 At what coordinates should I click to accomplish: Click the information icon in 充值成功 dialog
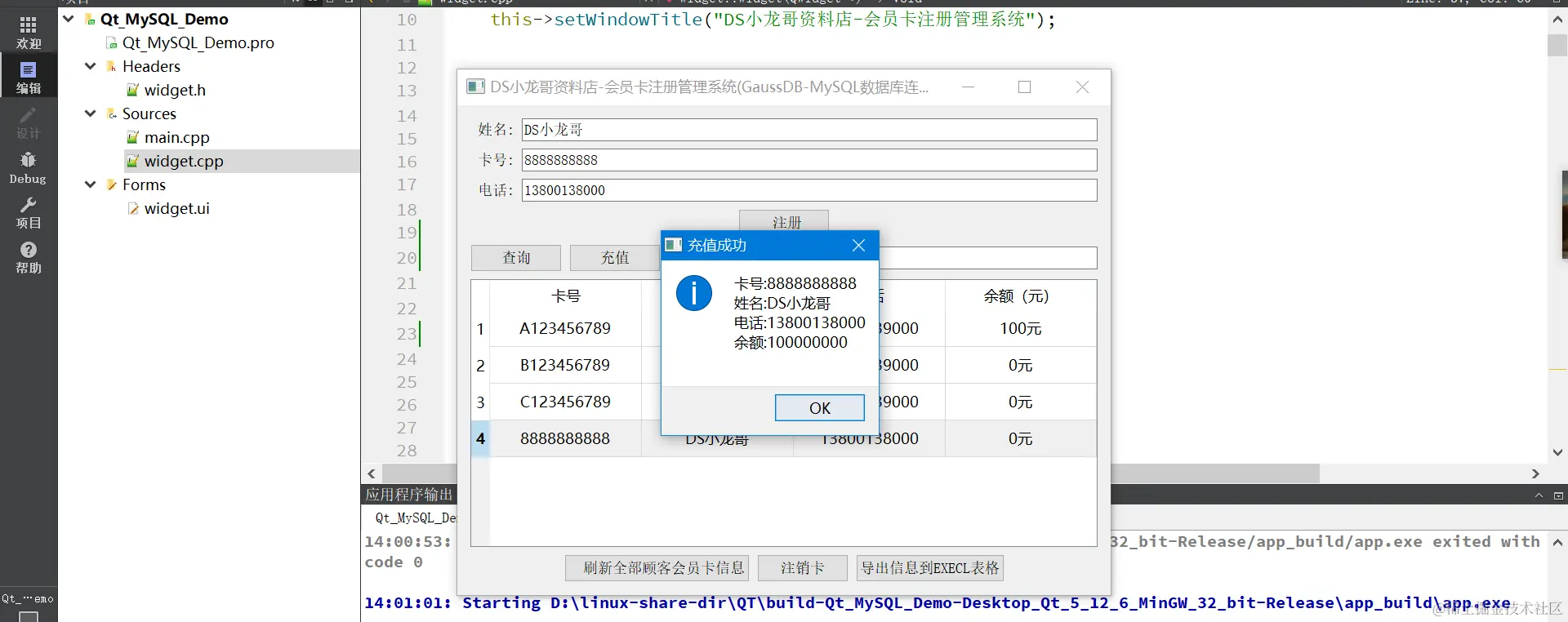[694, 293]
